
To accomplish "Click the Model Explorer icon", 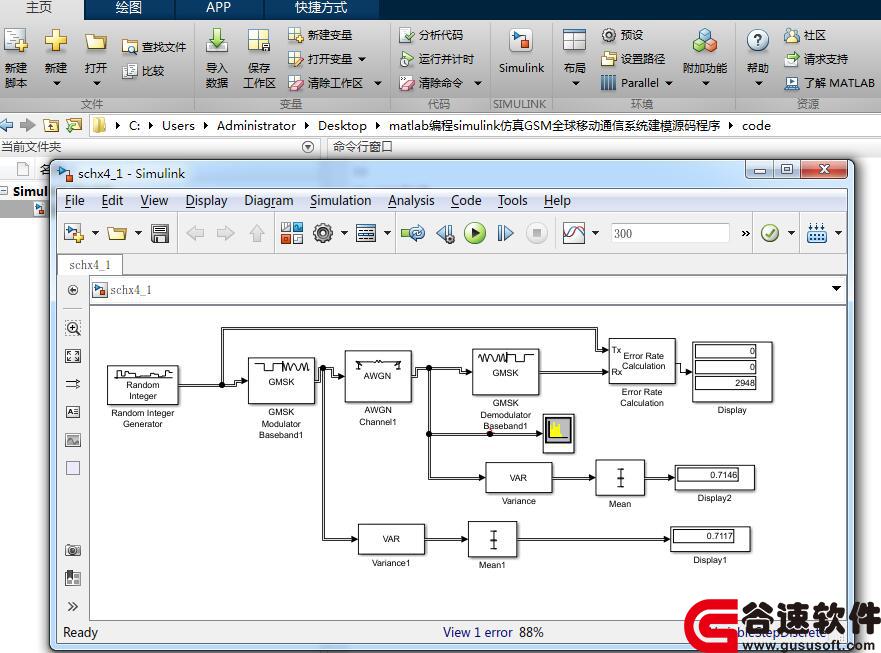I will coord(366,233).
